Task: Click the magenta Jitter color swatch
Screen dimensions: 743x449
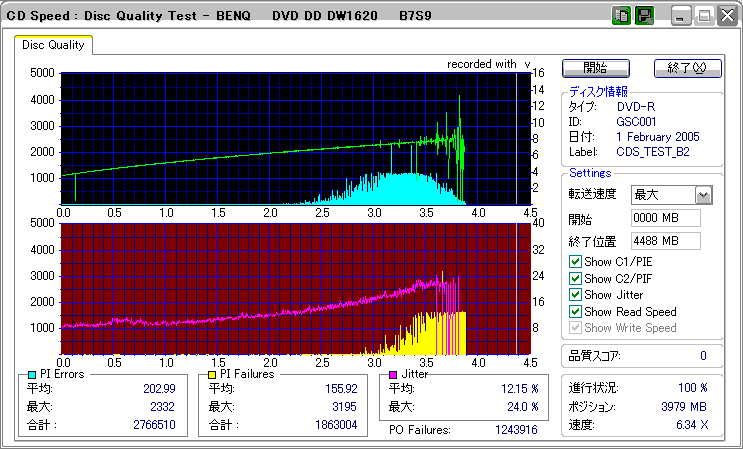Action: tap(393, 375)
